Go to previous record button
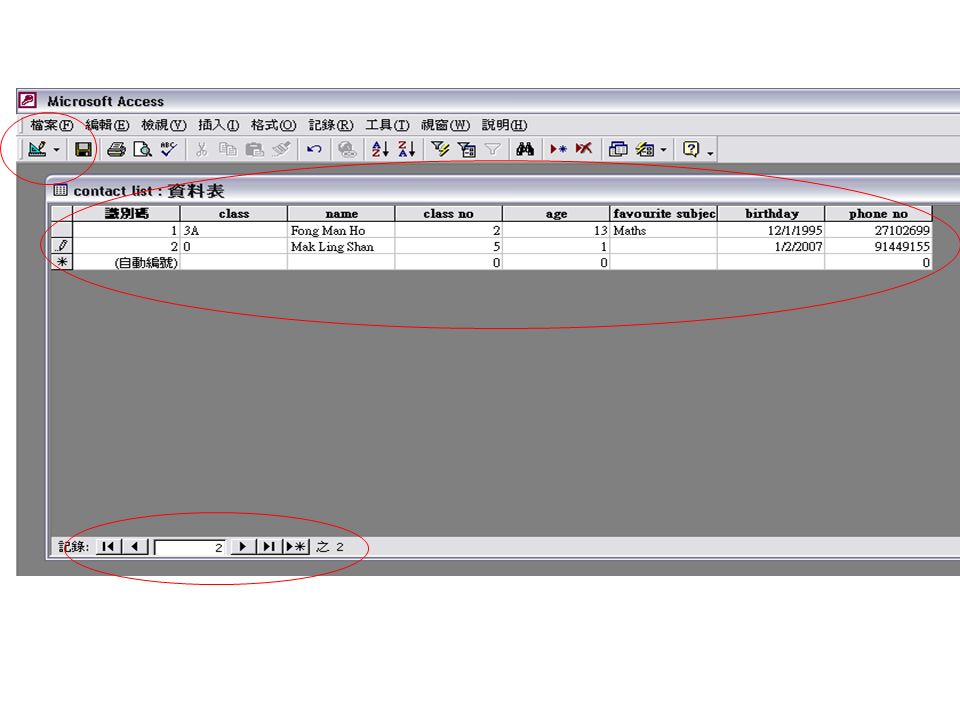This screenshot has height=720, width=960. click(x=135, y=547)
